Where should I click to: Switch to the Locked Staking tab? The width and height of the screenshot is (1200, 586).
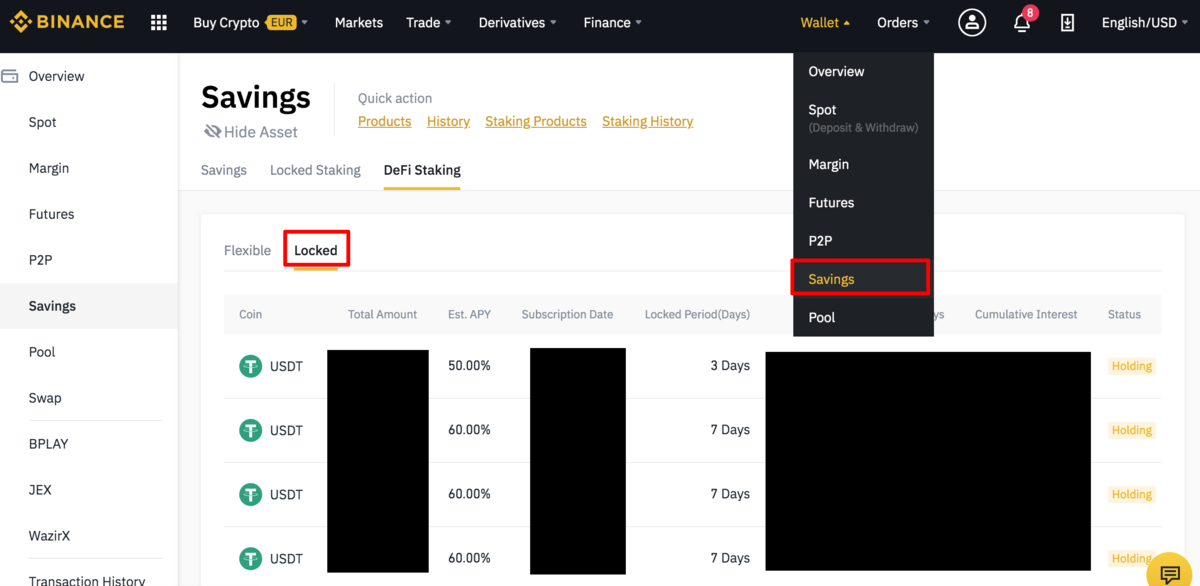click(315, 170)
